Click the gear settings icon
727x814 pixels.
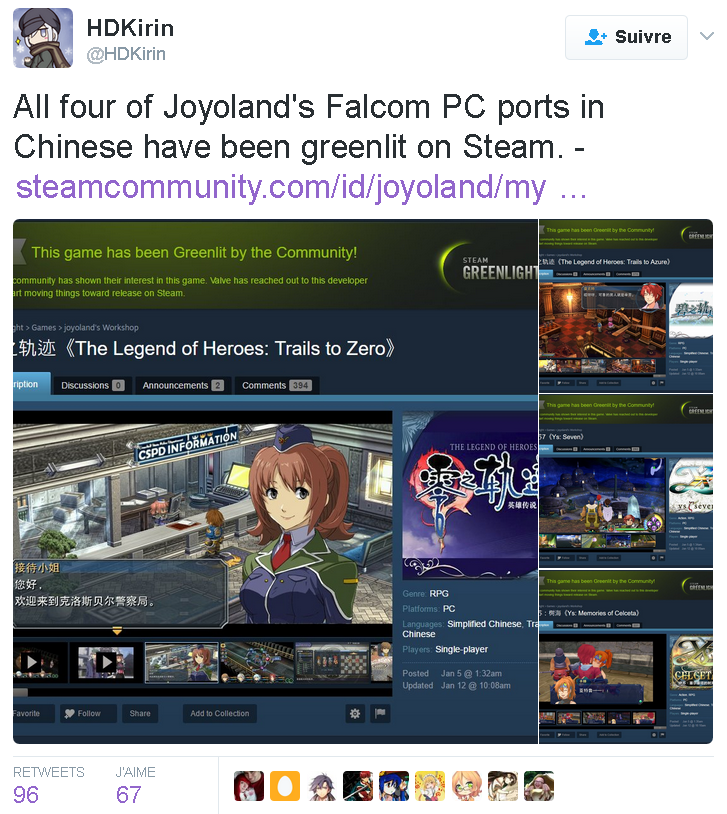point(355,713)
